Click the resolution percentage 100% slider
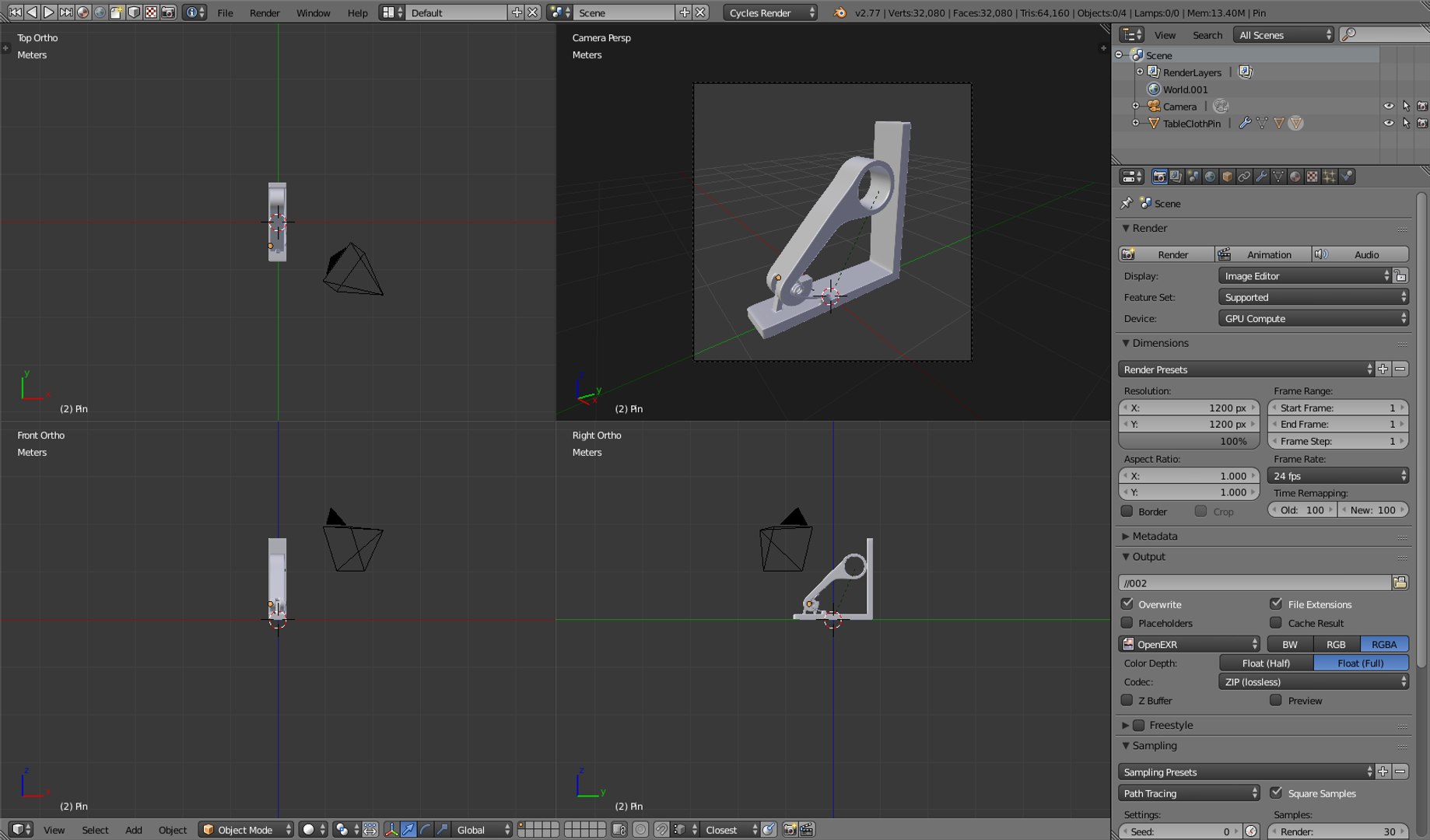1430x840 pixels. pyautogui.click(x=1189, y=441)
